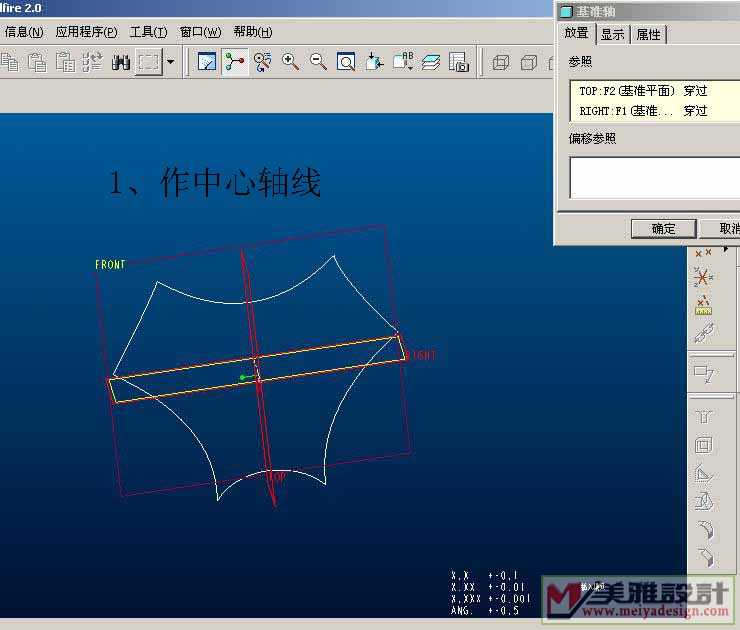740x630 pixels.
Task: Select the dashed box selection tool
Action: 149,62
